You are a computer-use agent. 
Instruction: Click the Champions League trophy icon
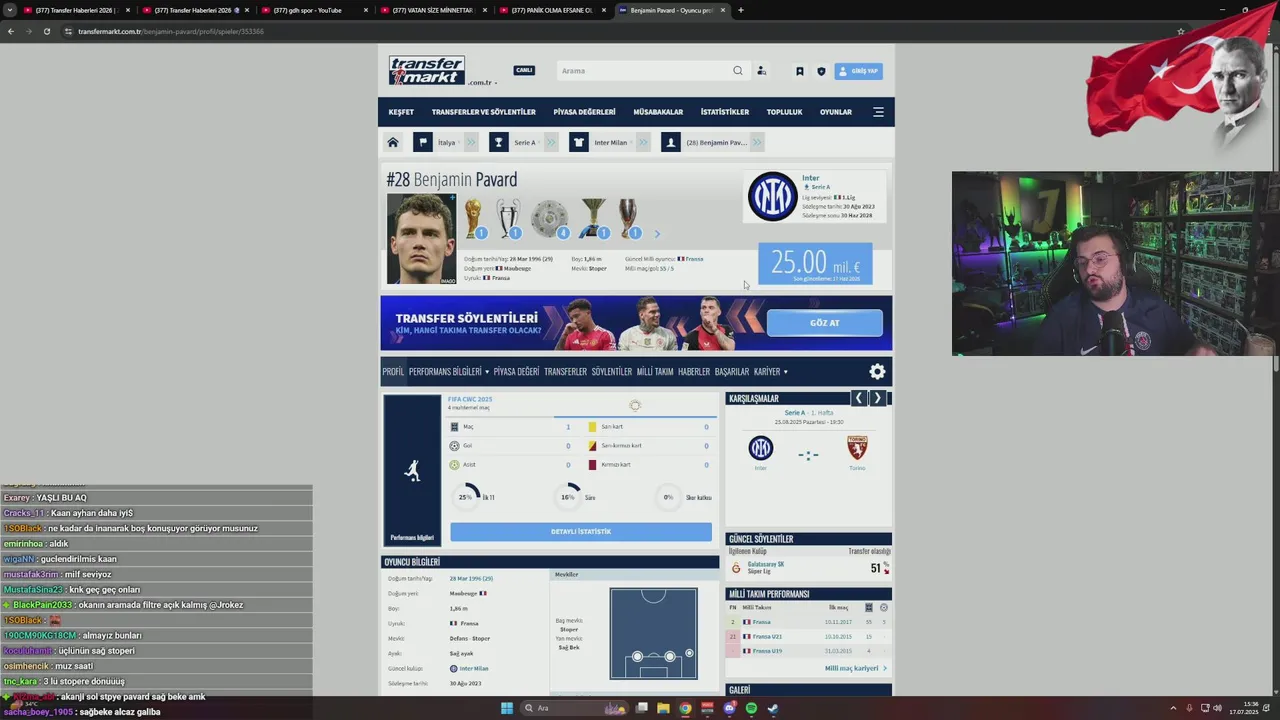509,218
